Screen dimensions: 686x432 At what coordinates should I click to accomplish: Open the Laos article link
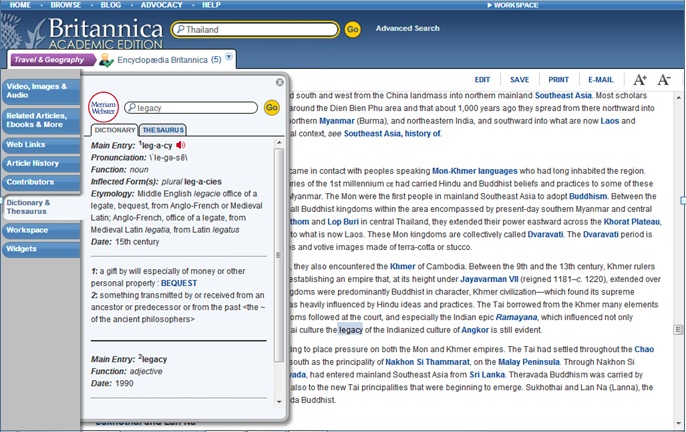(x=609, y=121)
